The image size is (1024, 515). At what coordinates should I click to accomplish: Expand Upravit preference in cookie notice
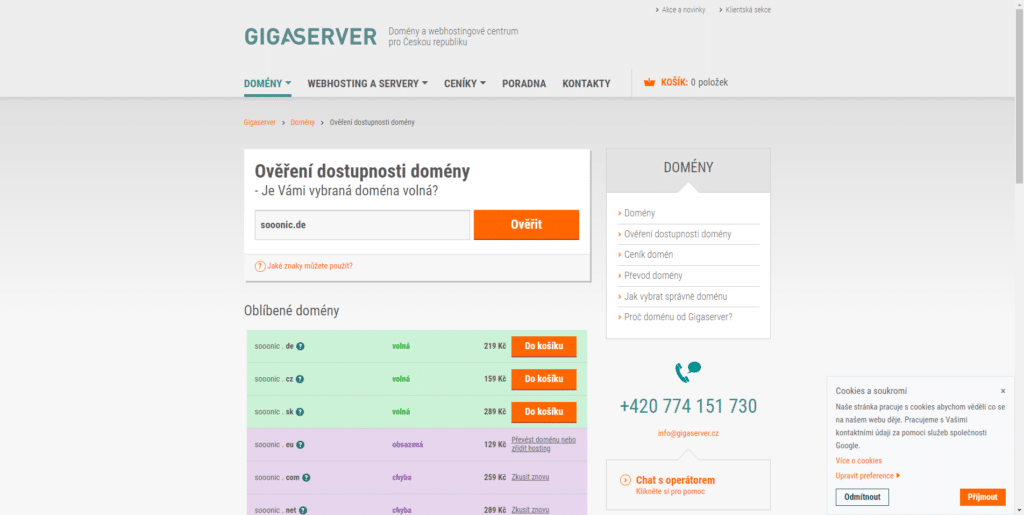[x=867, y=476]
